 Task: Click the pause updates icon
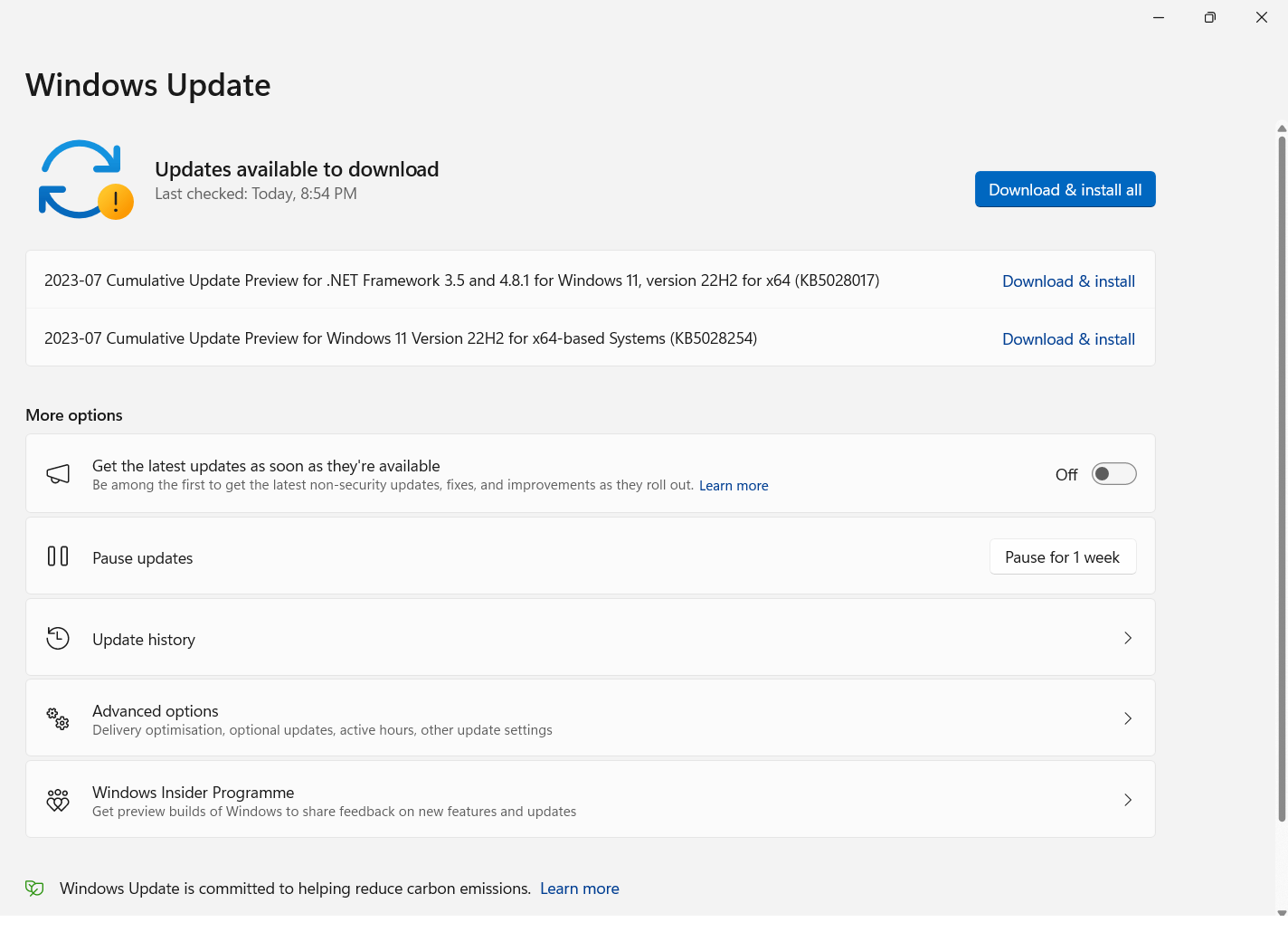click(58, 556)
